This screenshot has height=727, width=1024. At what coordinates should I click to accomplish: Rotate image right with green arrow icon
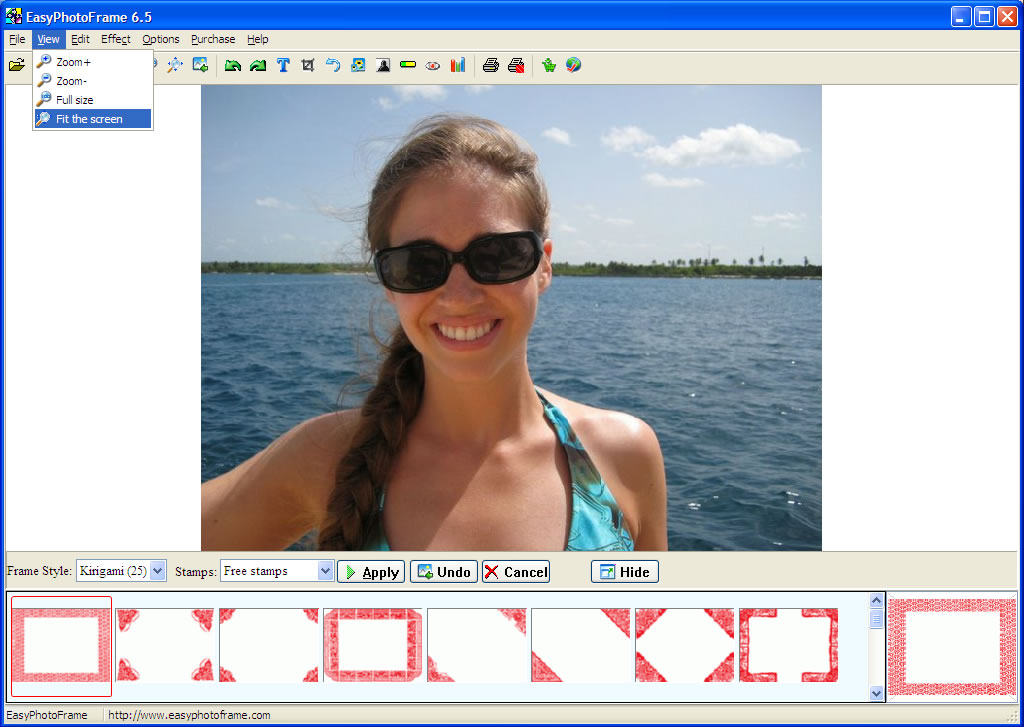(x=258, y=65)
